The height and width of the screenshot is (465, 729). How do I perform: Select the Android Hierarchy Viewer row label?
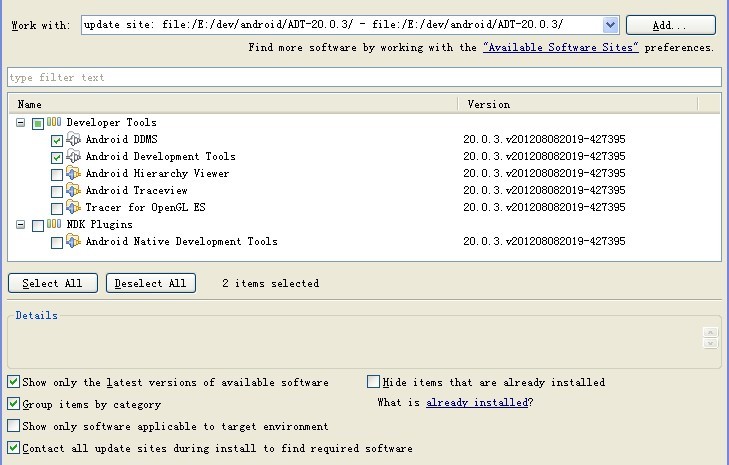(157, 173)
